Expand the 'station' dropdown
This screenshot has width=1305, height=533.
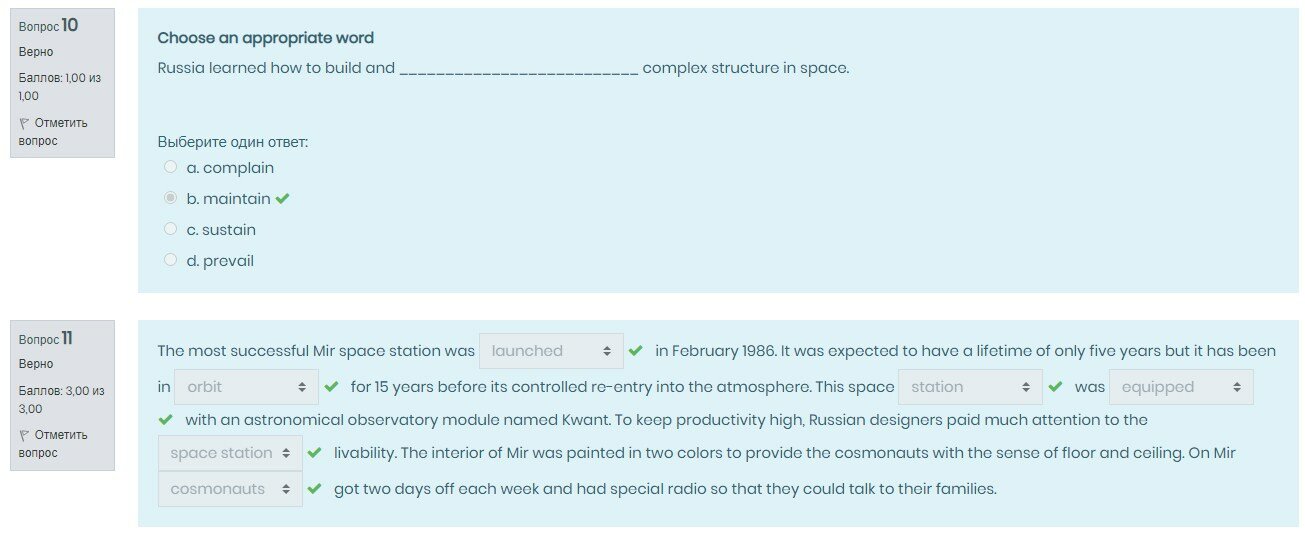coord(970,387)
